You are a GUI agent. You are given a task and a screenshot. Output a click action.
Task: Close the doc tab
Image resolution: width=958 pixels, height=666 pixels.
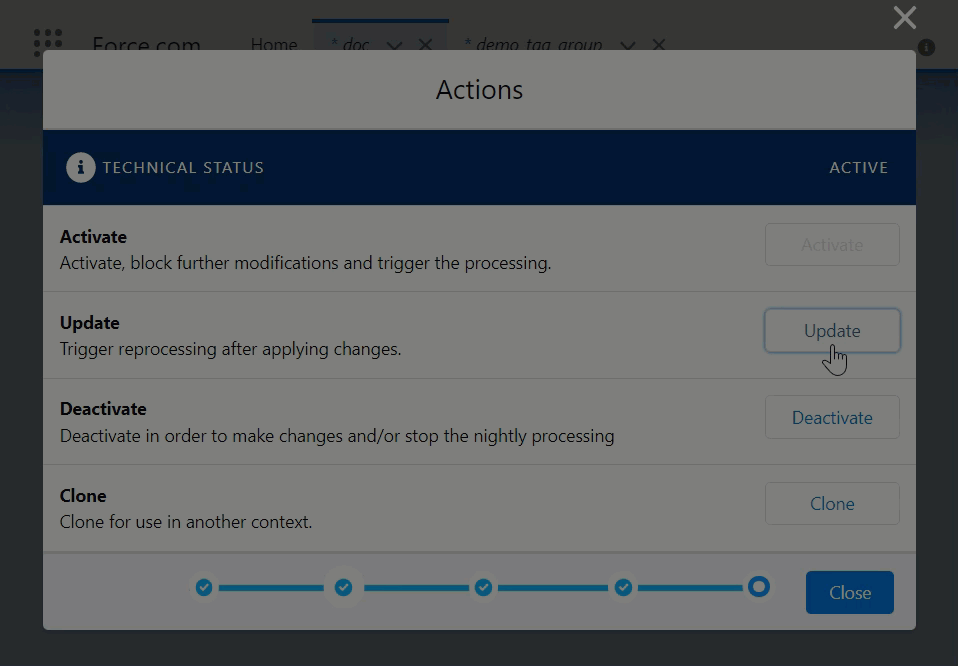click(x=425, y=45)
